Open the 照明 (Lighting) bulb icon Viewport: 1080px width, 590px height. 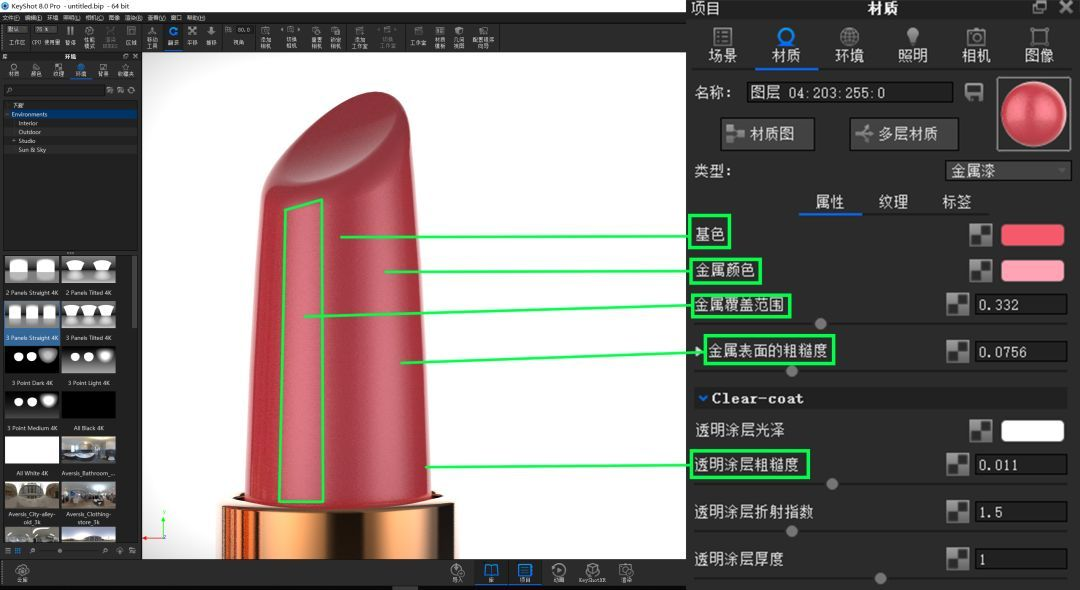pos(912,45)
